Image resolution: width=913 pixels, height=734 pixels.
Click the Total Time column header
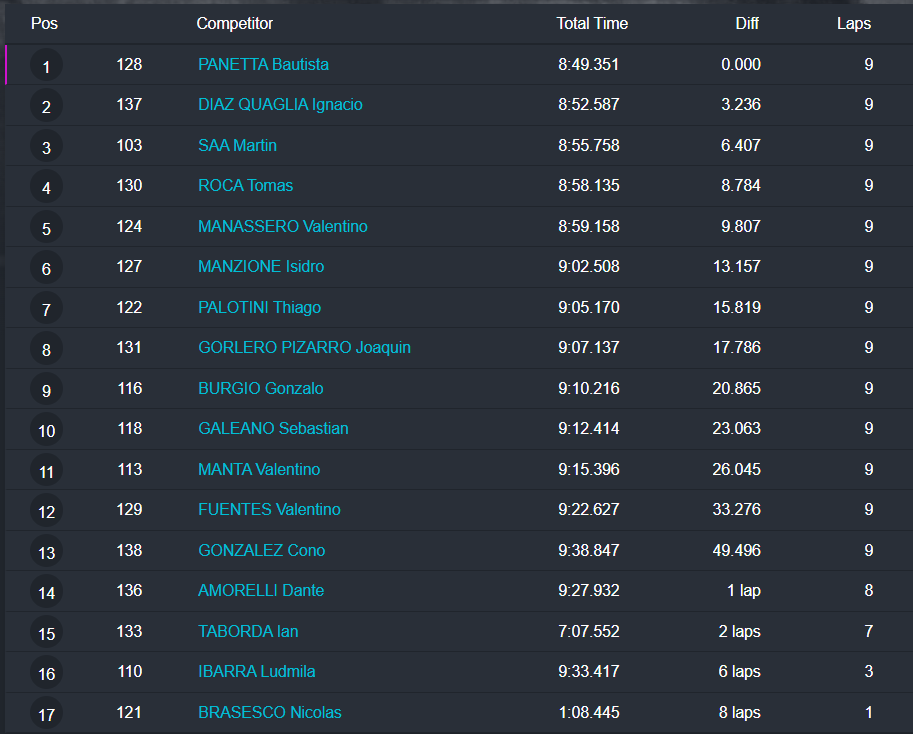click(x=592, y=24)
